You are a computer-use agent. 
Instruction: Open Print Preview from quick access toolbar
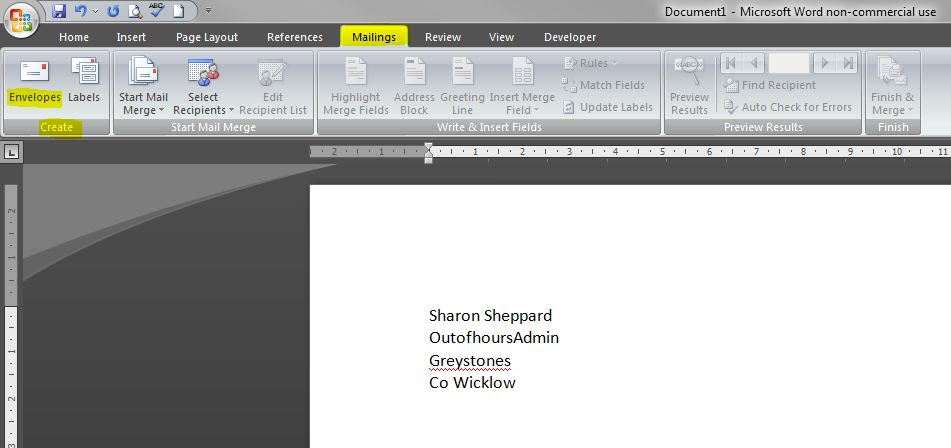click(135, 11)
